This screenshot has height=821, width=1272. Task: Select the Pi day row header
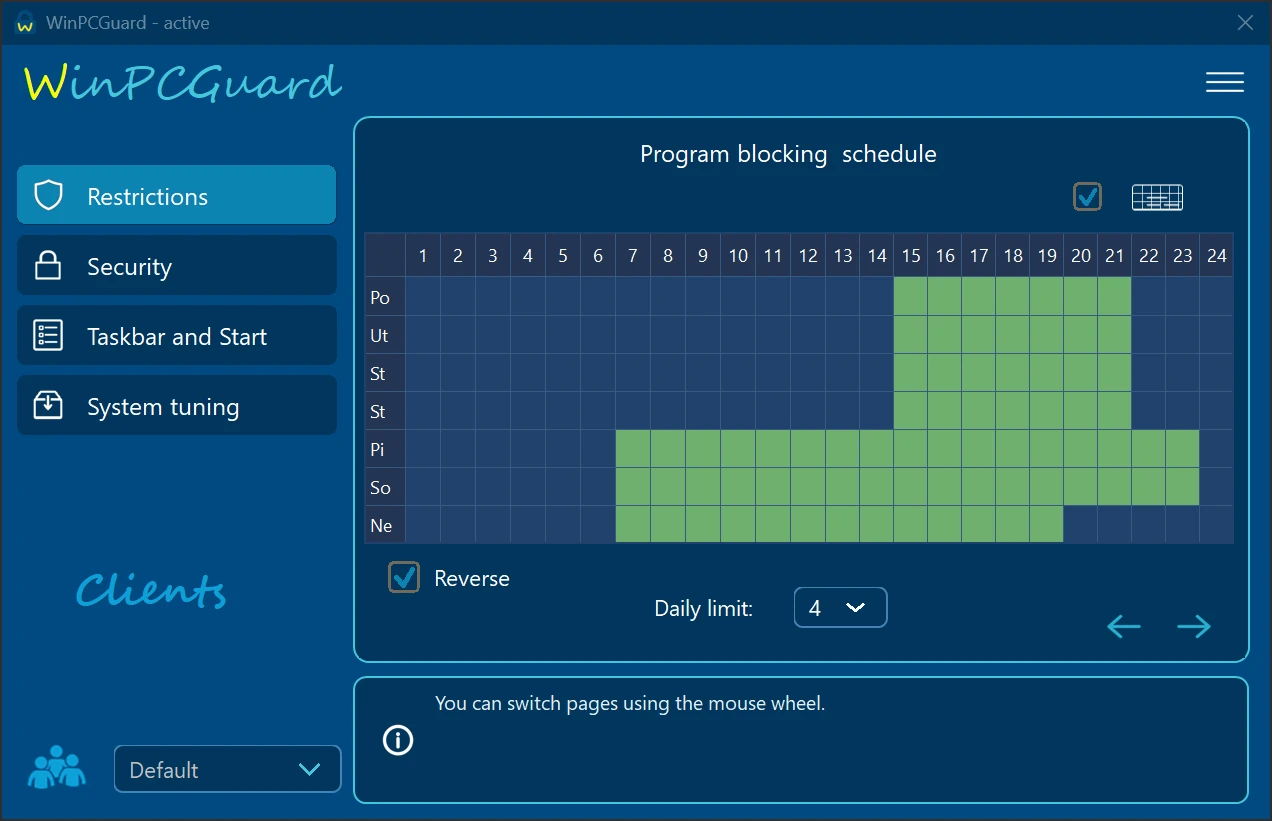(x=385, y=449)
